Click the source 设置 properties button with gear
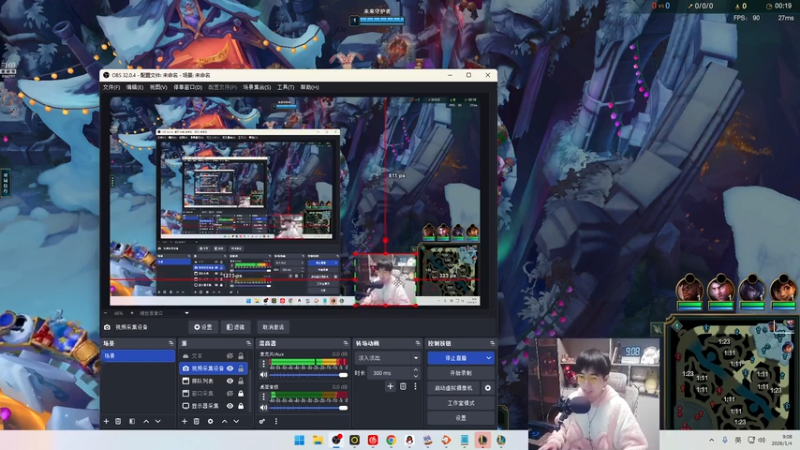This screenshot has height=450, width=800. tap(203, 327)
